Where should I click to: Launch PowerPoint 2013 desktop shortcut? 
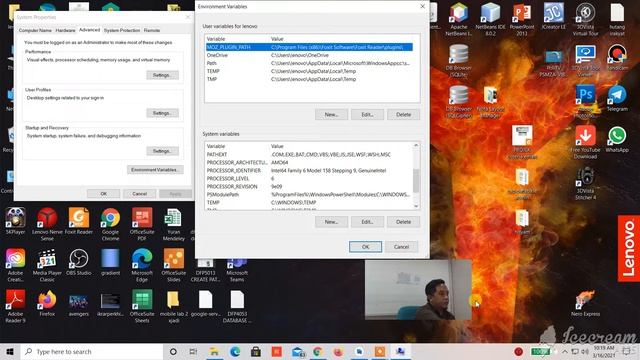(x=522, y=18)
